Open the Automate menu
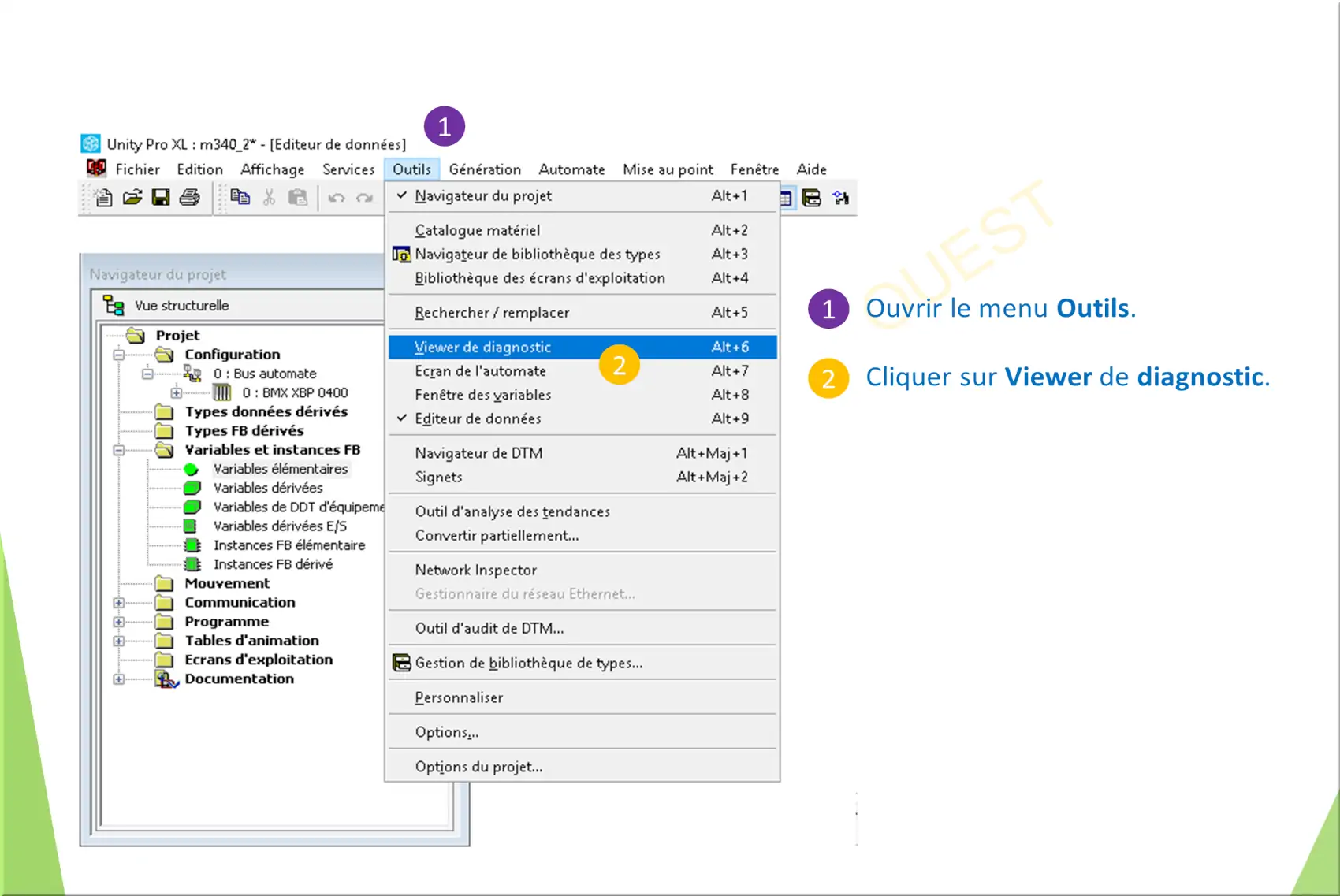The image size is (1340, 896). tap(571, 169)
